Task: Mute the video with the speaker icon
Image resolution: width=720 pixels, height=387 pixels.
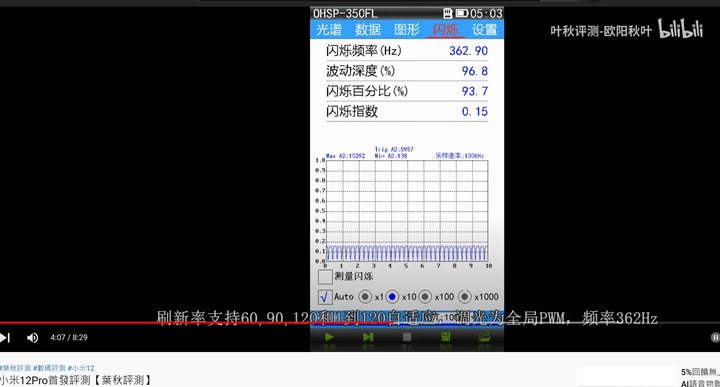Action: tap(32, 338)
